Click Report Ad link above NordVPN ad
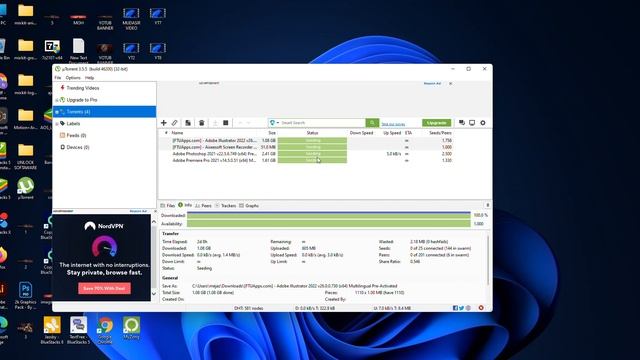The height and width of the screenshot is (360, 640). [138, 211]
